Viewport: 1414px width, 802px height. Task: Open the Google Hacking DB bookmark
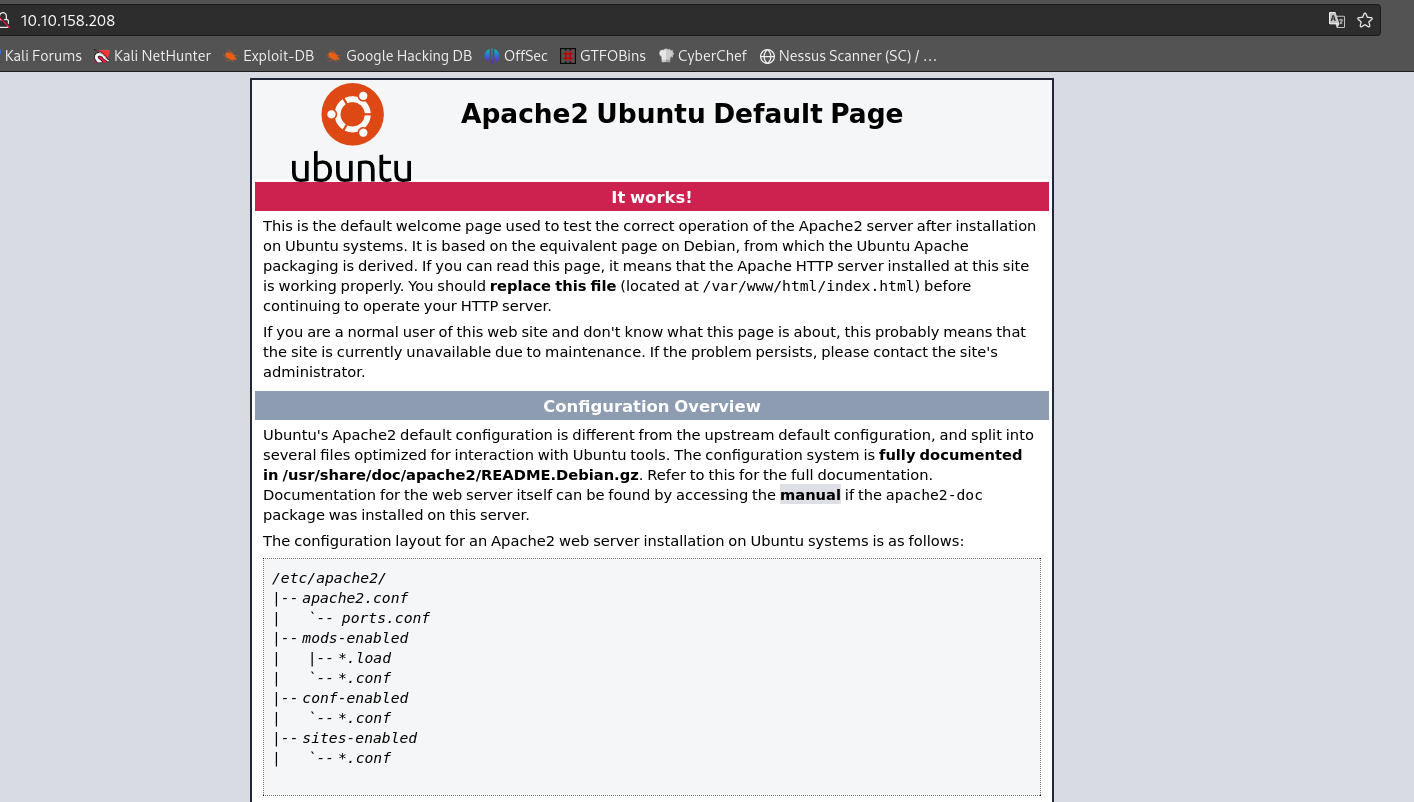398,56
